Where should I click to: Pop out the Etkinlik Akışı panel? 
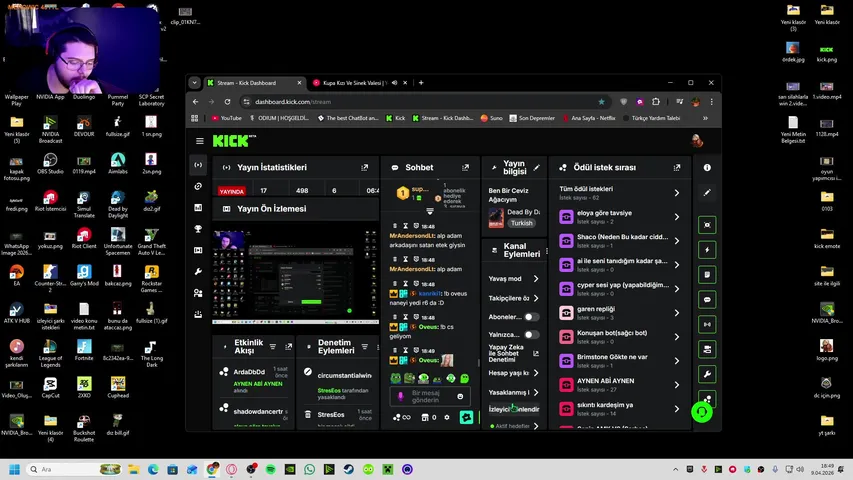(x=288, y=347)
